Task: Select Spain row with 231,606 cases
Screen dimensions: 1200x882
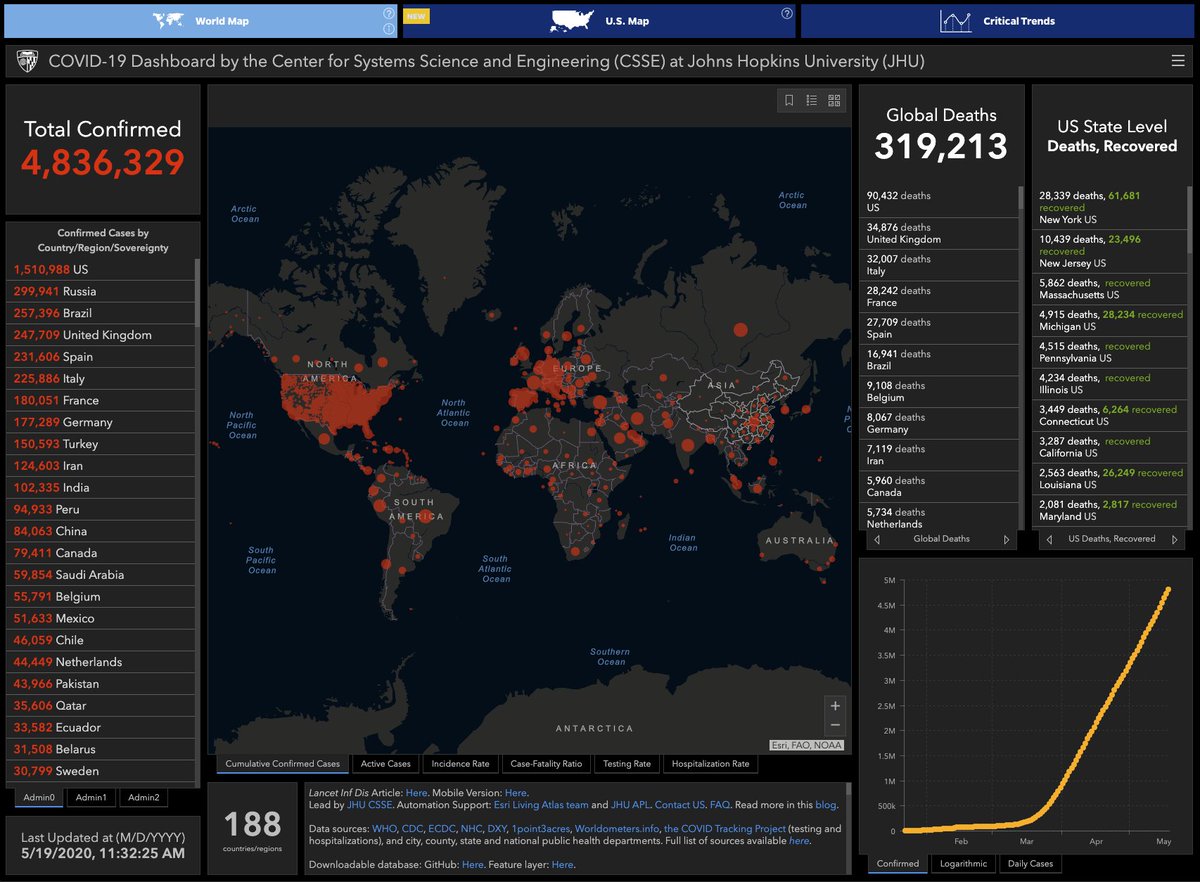Action: (x=100, y=357)
